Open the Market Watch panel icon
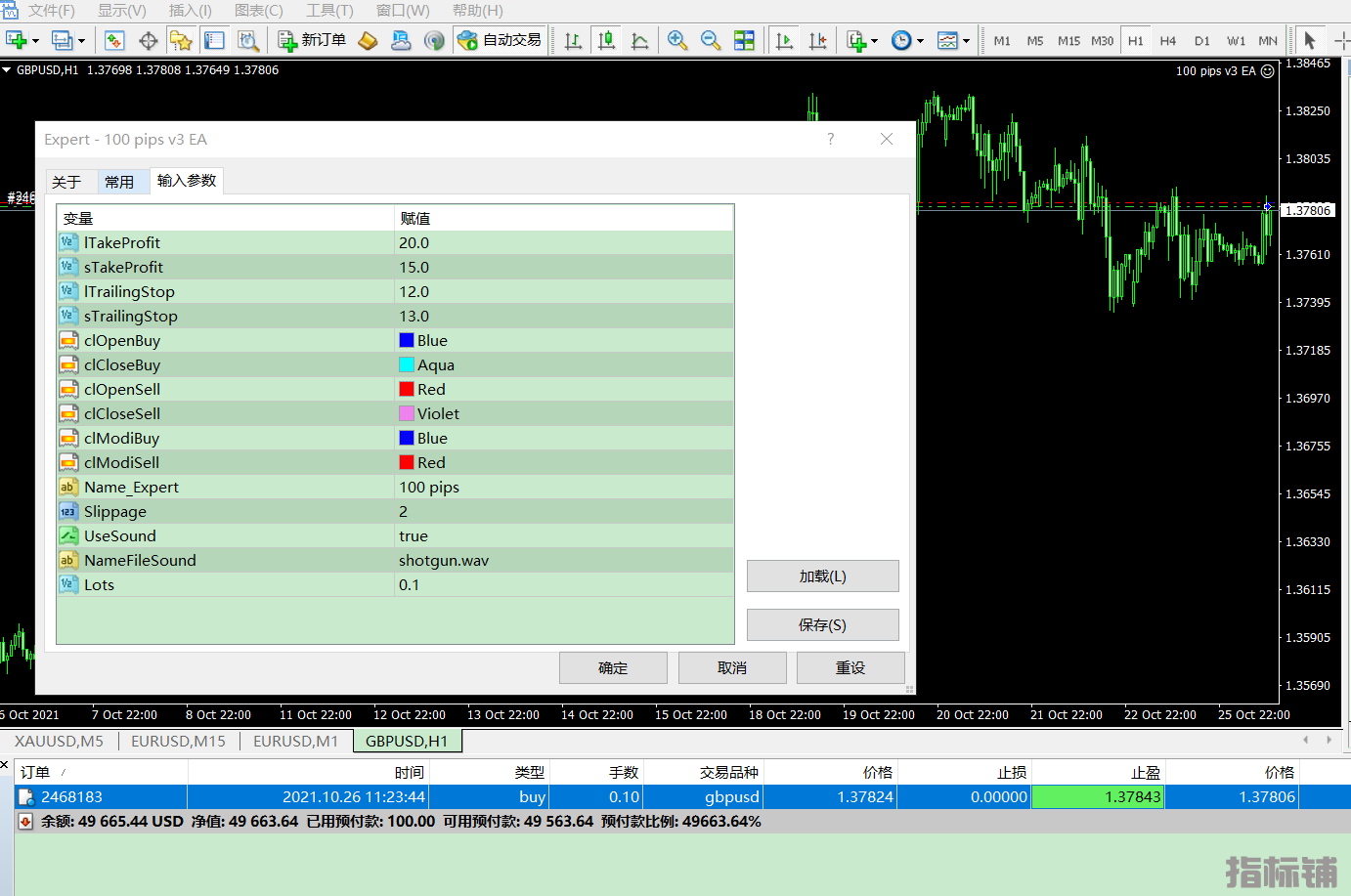This screenshot has width=1351, height=896. (x=114, y=40)
